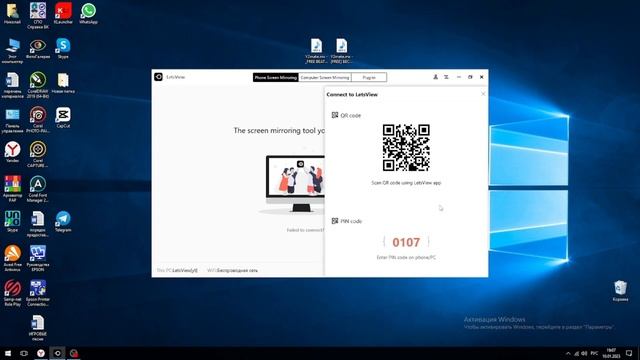Close the Connect to LetsView panel
Viewport: 640px width, 360px height.
point(483,94)
